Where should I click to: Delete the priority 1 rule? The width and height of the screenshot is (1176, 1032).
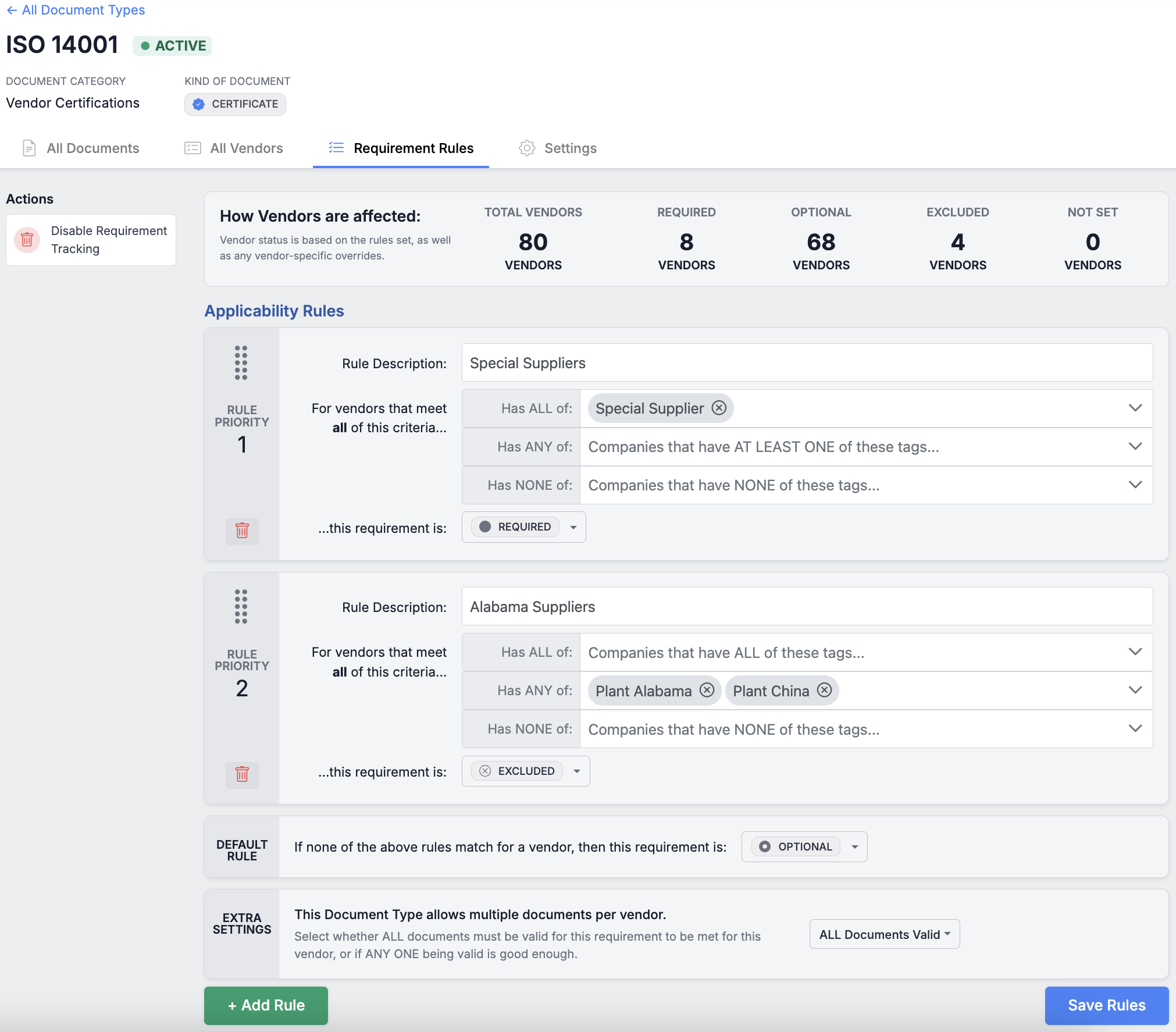pyautogui.click(x=242, y=531)
